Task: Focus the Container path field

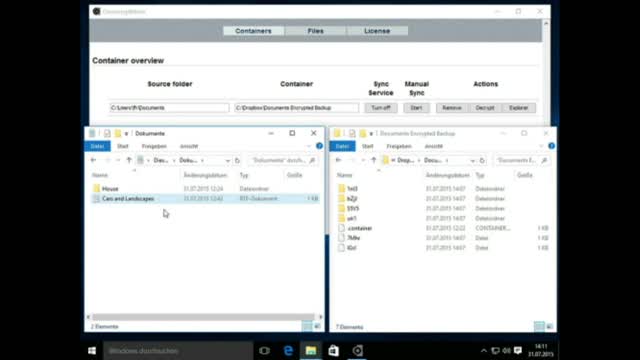Action: (x=297, y=108)
